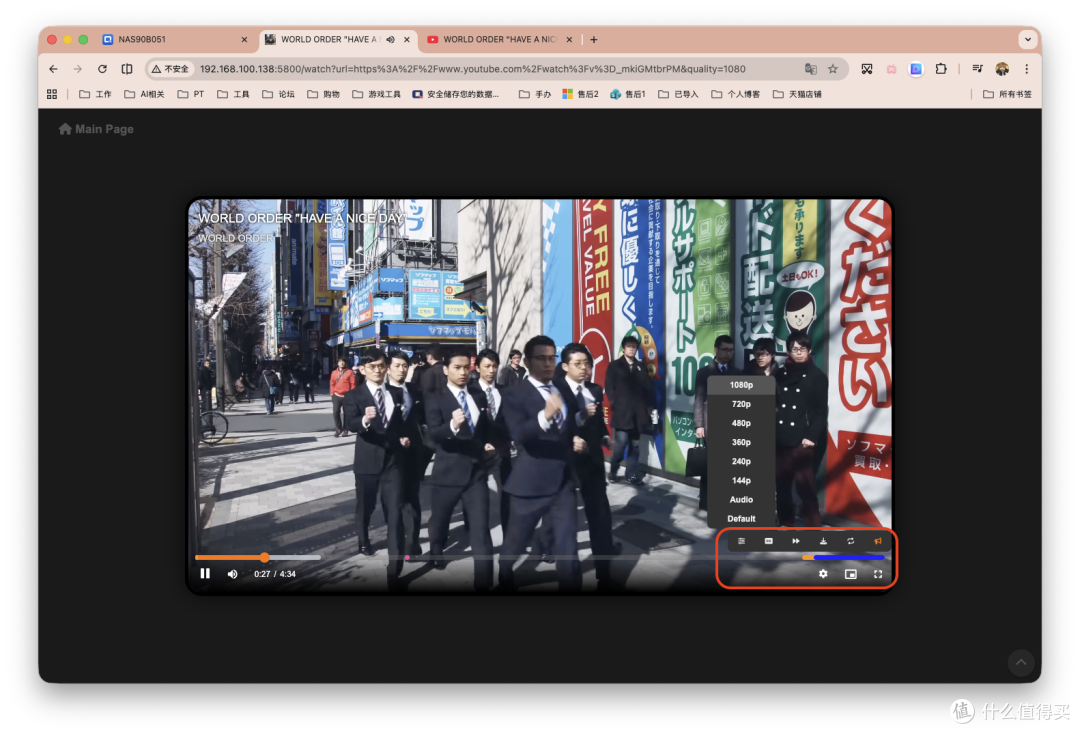Open Chrome three-dot menu
The width and height of the screenshot is (1080, 734).
tap(1026, 69)
